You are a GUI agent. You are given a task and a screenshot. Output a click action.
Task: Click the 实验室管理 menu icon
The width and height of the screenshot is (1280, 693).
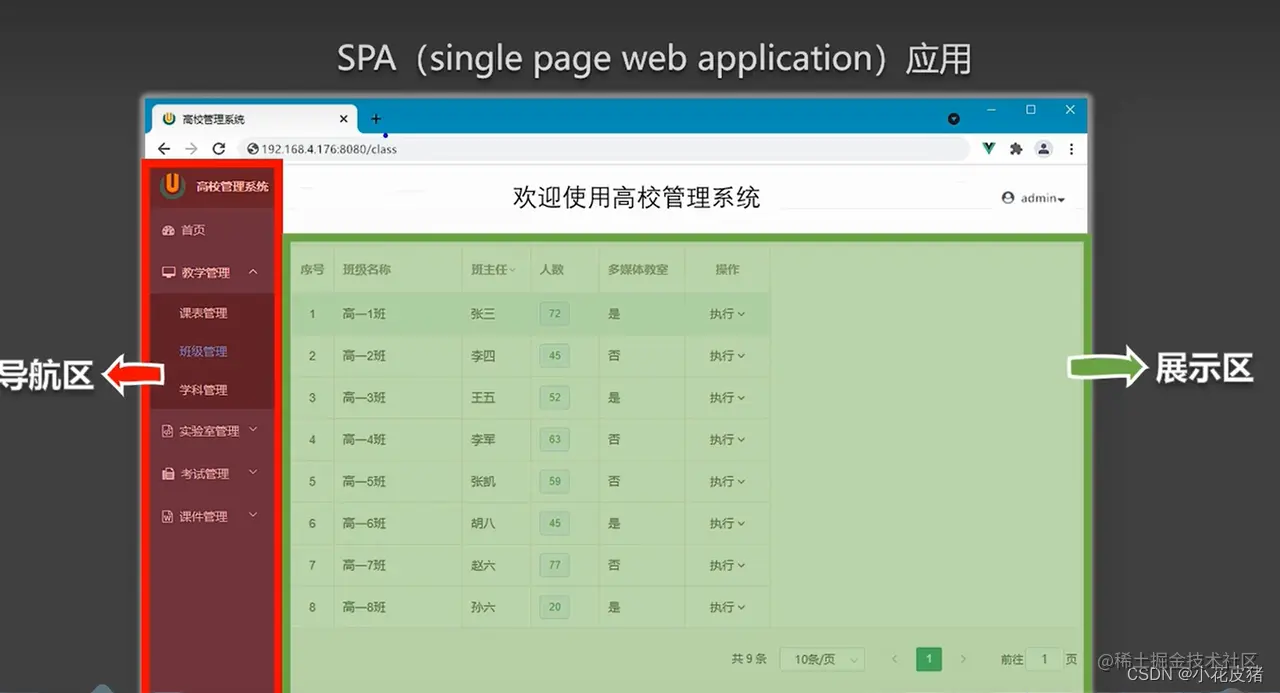coord(168,431)
